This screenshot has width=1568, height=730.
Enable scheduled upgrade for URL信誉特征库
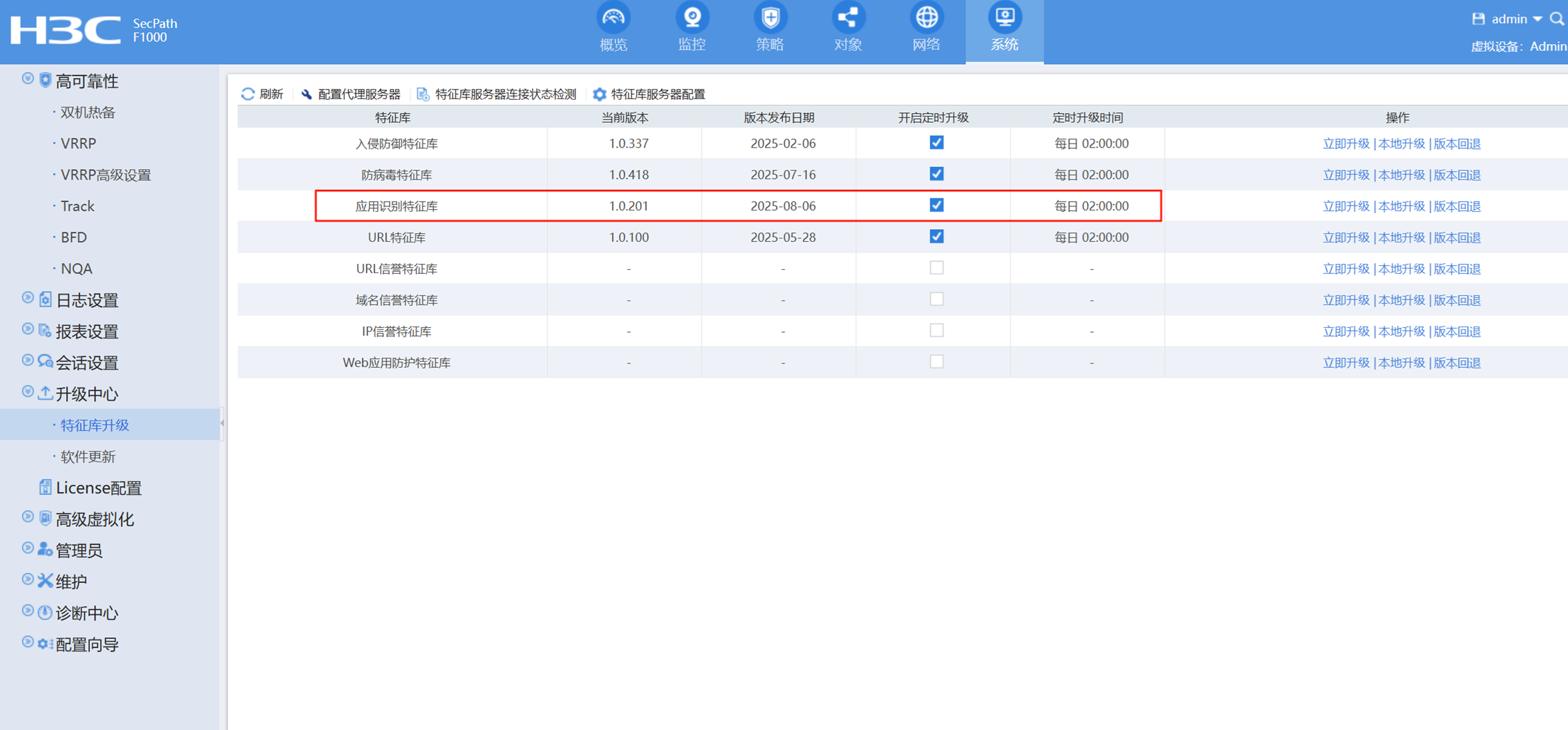click(x=937, y=268)
